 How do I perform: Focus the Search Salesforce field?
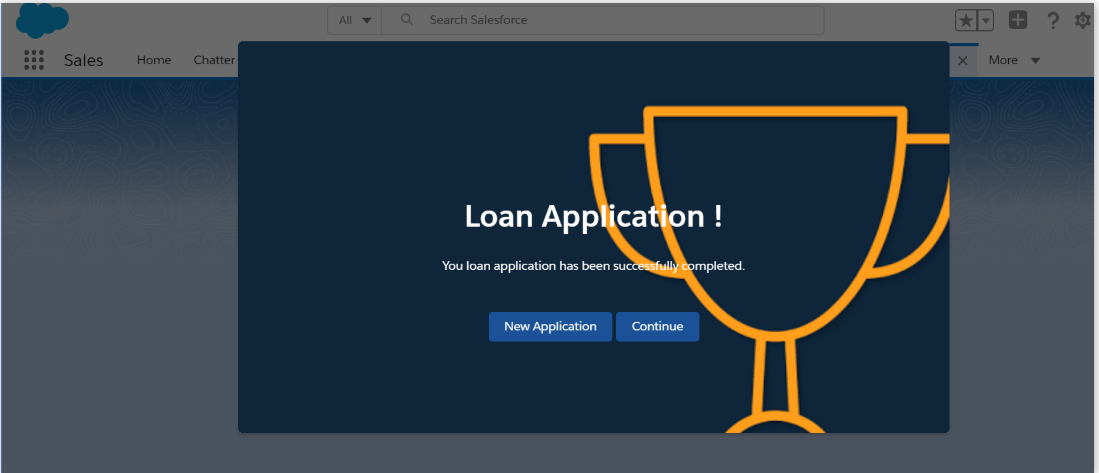tap(603, 20)
